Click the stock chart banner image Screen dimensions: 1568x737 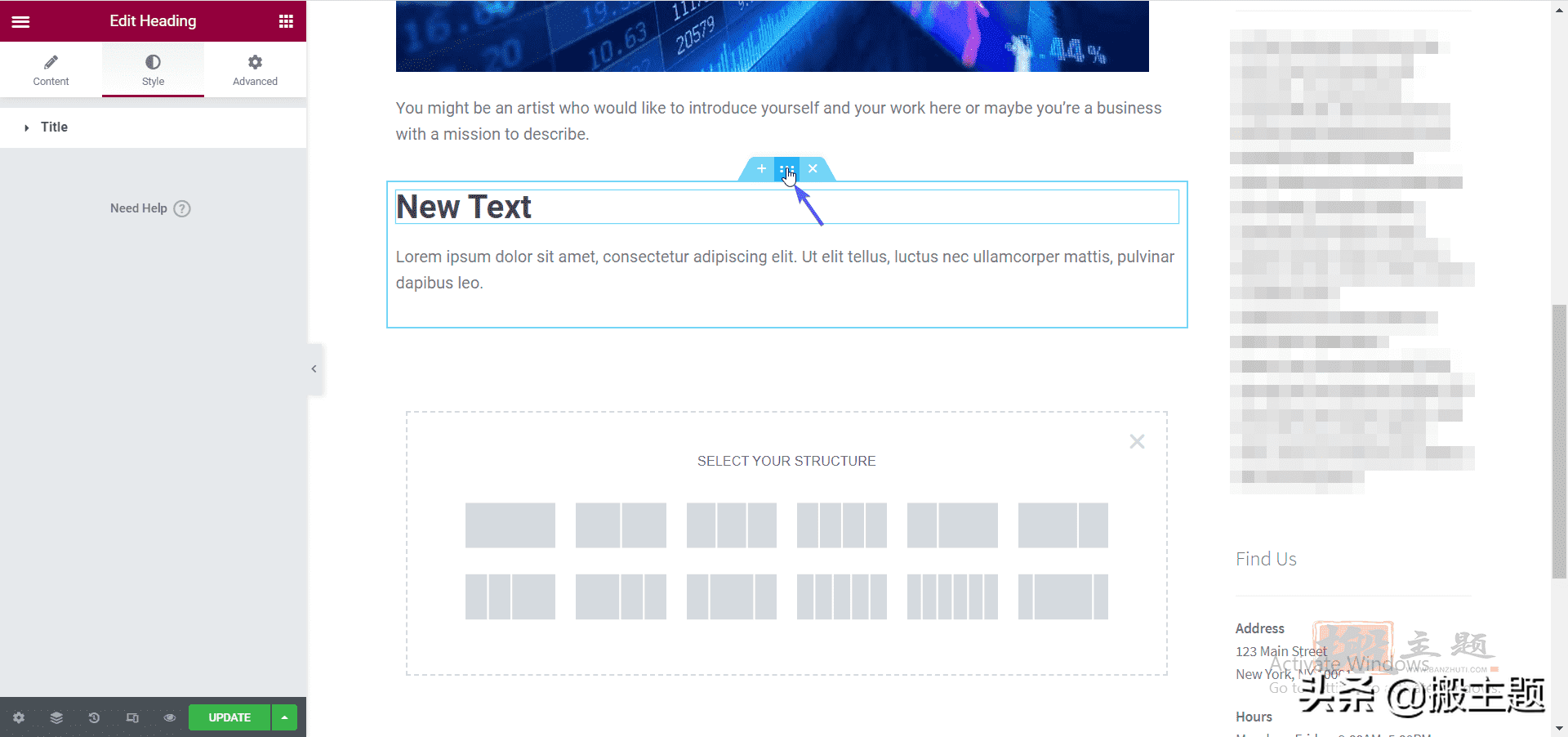tap(772, 36)
